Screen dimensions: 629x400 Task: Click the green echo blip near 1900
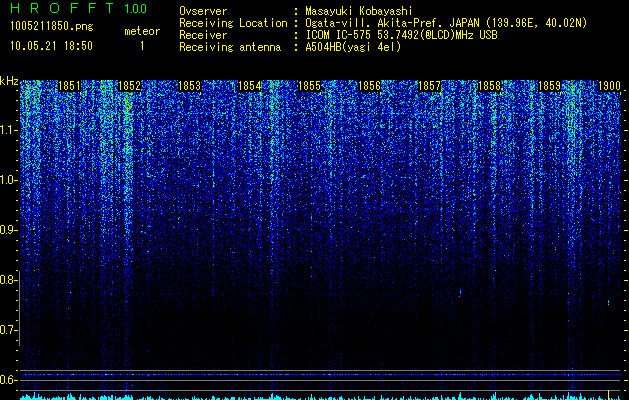click(x=609, y=302)
